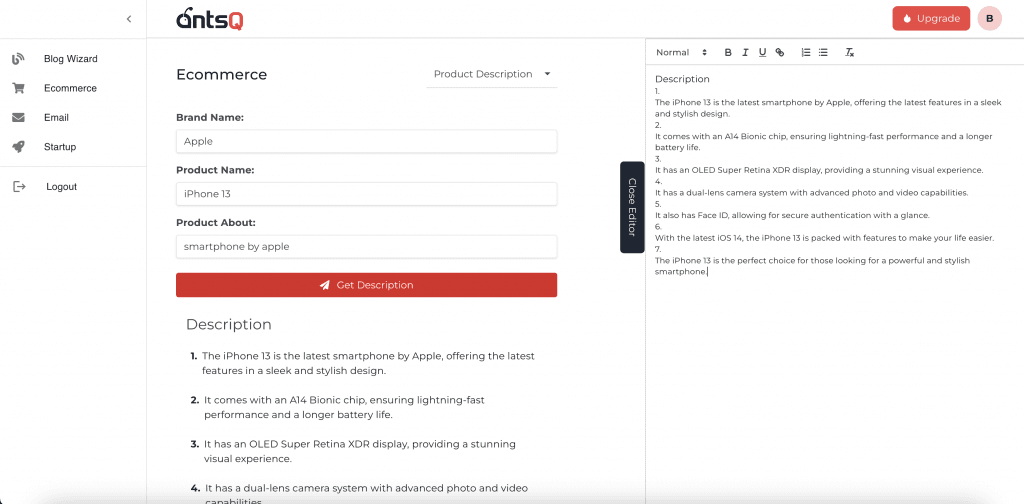Click the Logout arrow icon
Viewport: 1024px width, 504px height.
pos(19,187)
